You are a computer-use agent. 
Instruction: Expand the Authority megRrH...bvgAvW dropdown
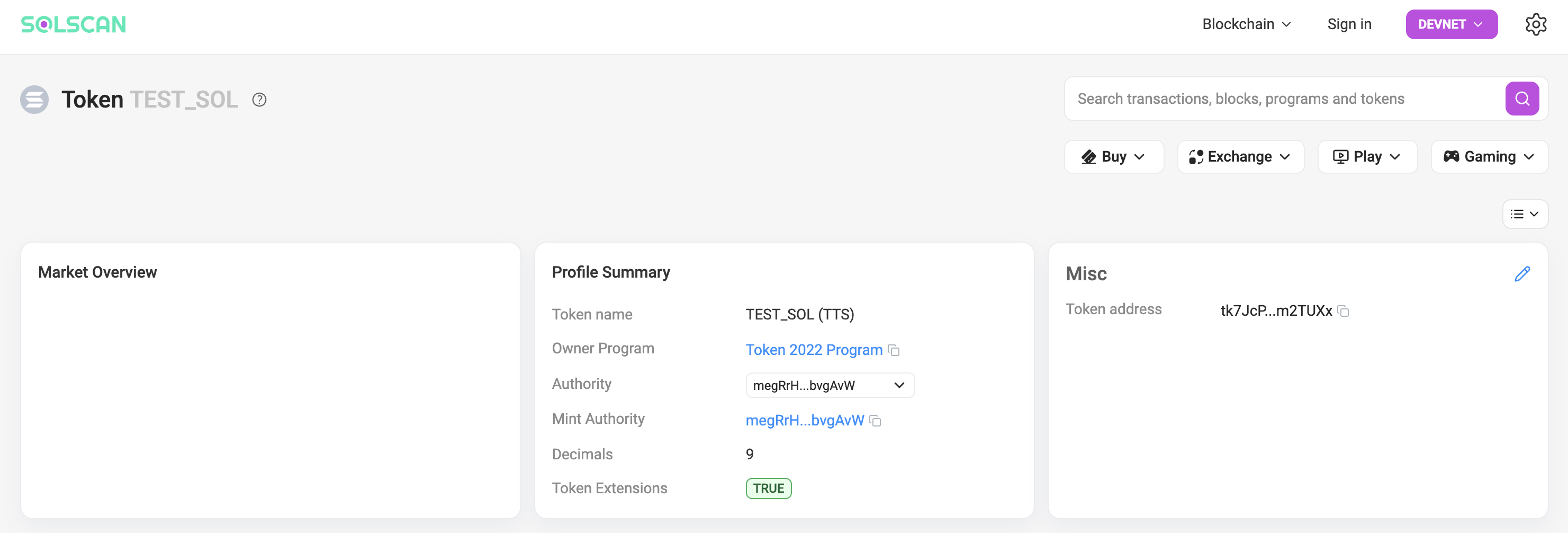pyautogui.click(x=830, y=385)
